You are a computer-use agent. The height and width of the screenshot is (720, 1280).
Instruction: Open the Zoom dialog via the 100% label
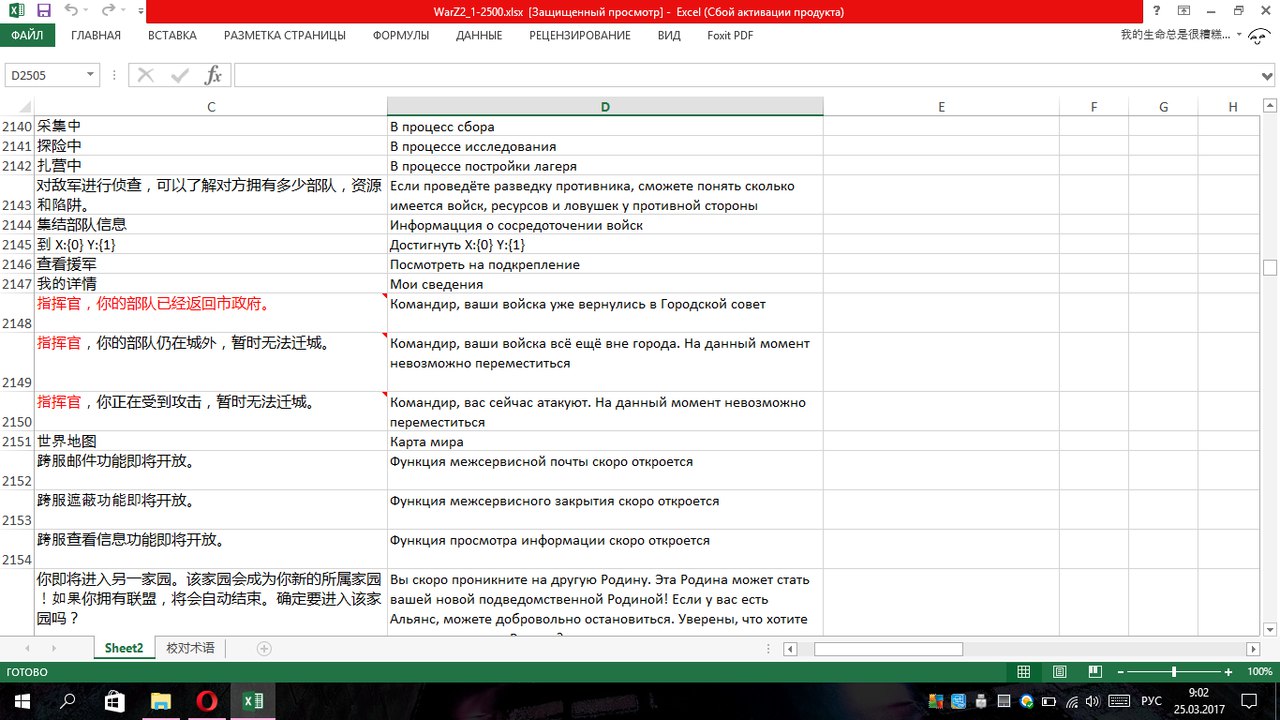click(1260, 672)
